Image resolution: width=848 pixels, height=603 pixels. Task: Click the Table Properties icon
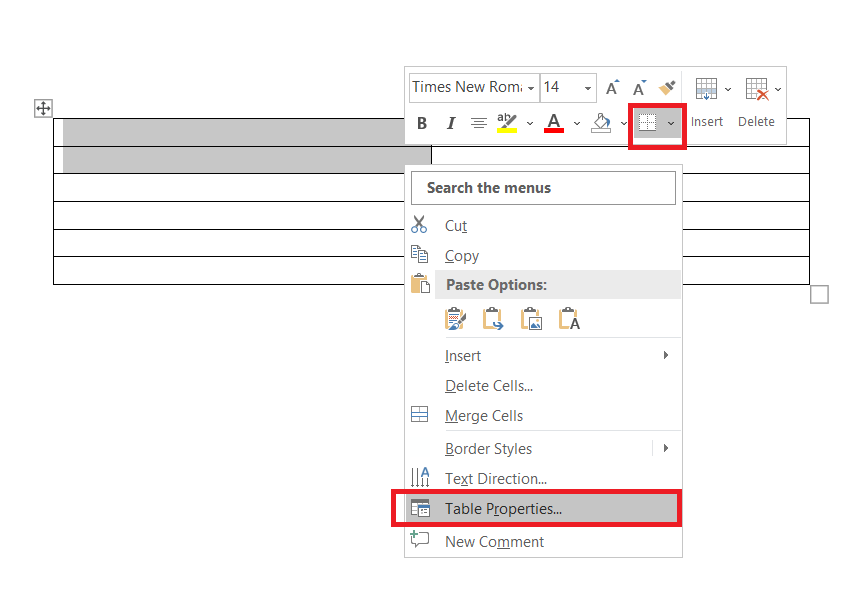pyautogui.click(x=420, y=508)
